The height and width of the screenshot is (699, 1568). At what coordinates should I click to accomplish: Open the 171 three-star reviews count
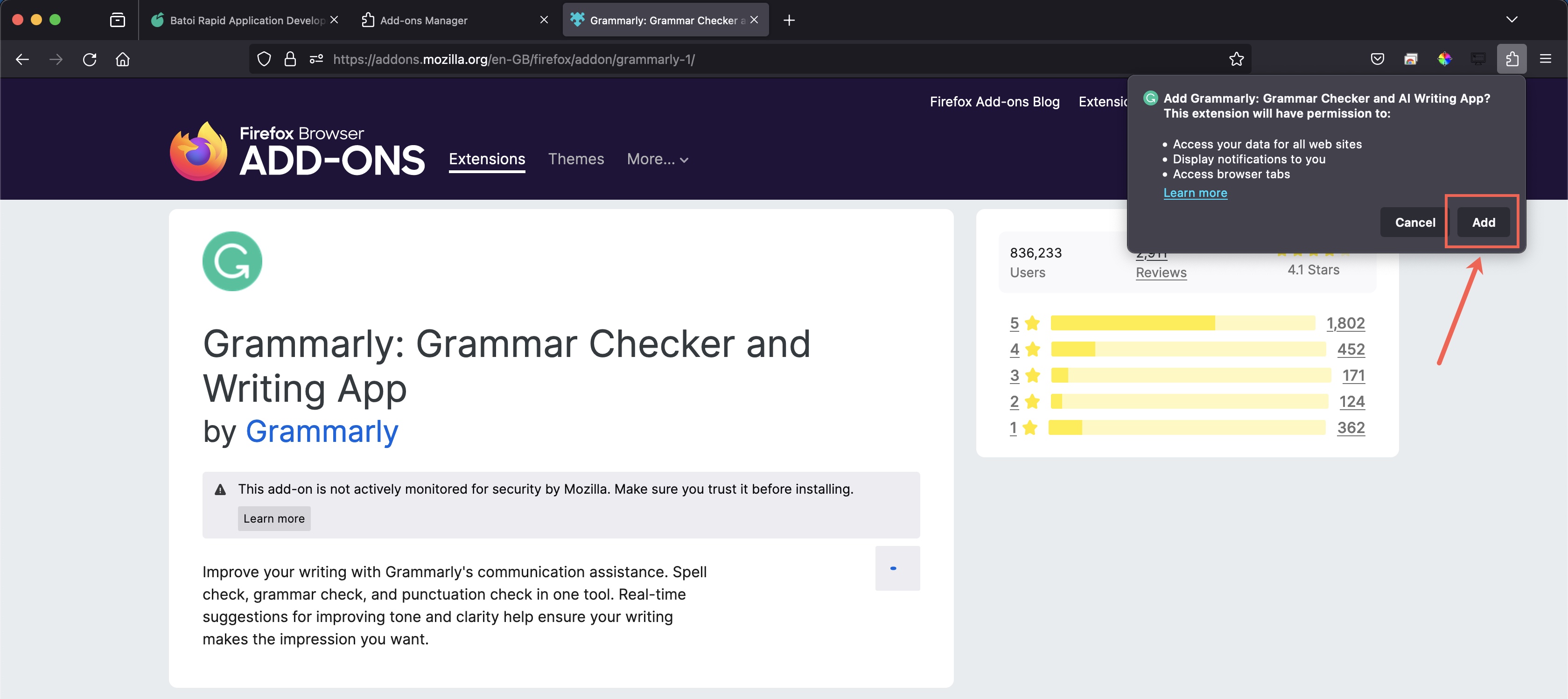[x=1353, y=375]
